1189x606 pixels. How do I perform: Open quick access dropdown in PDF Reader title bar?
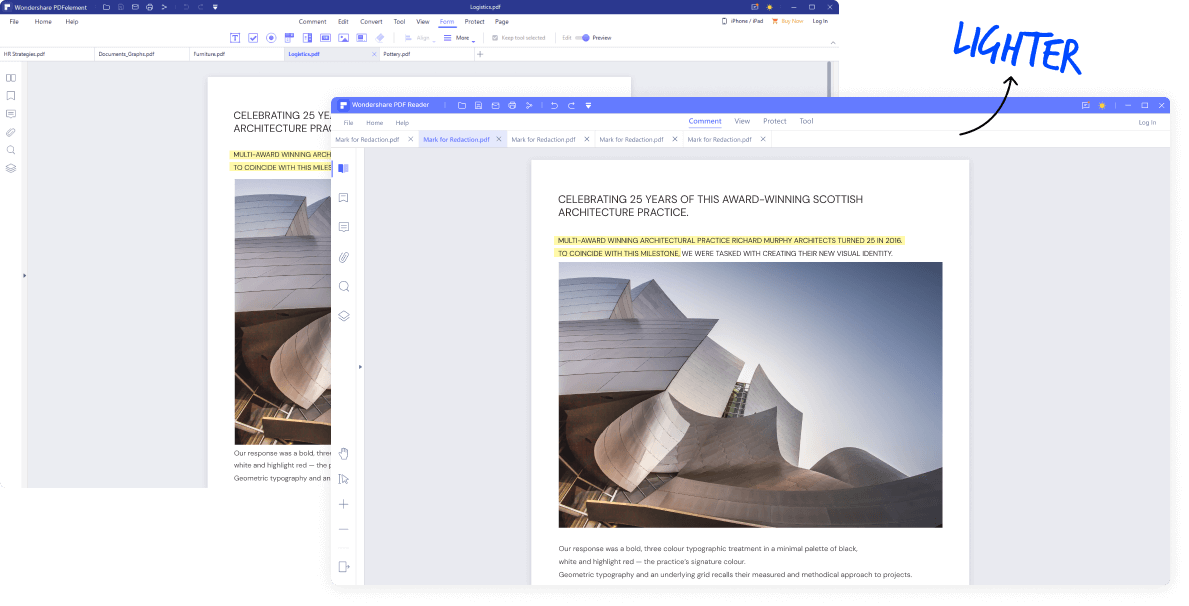[x=588, y=105]
